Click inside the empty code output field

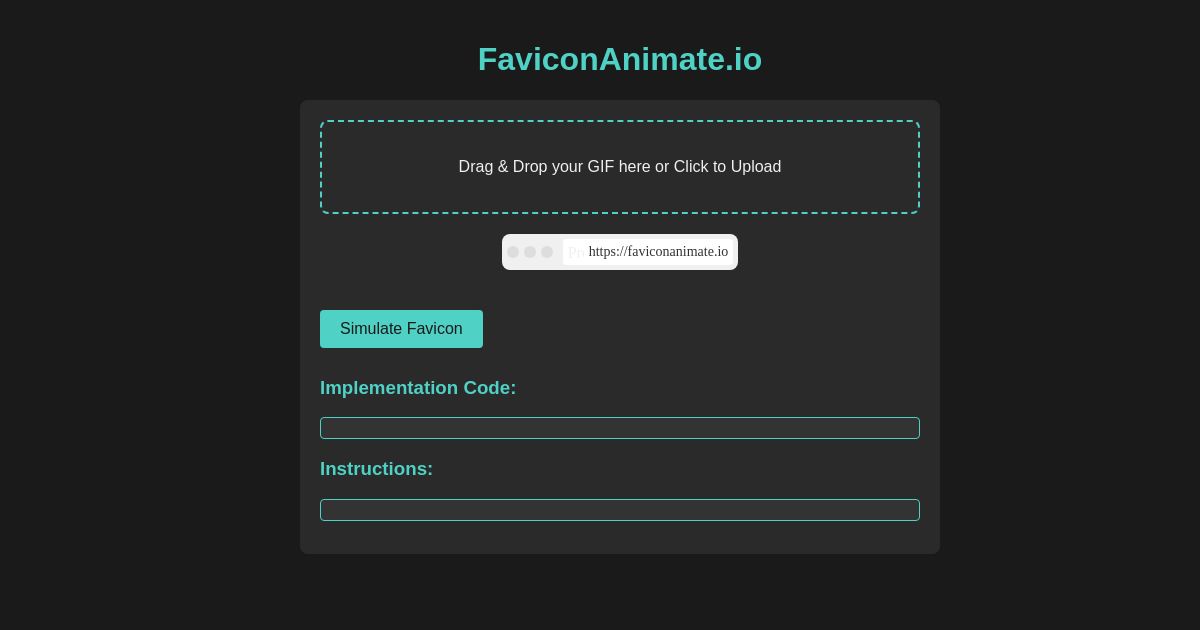(620, 428)
